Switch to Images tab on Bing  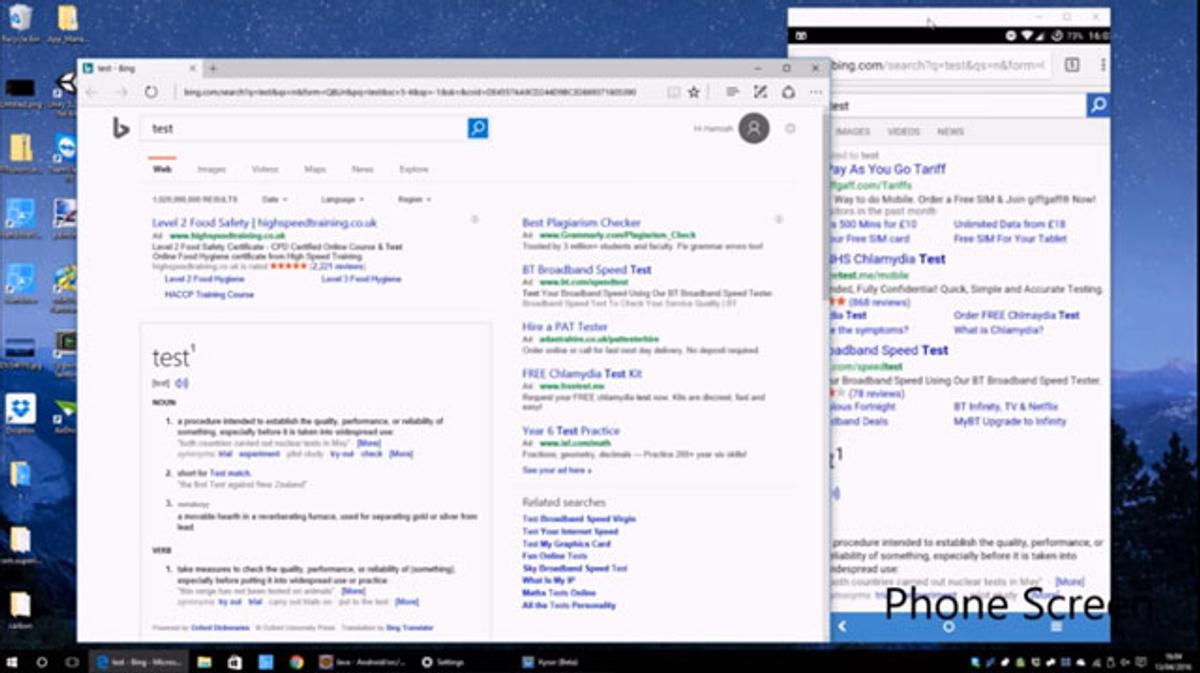[211, 170]
